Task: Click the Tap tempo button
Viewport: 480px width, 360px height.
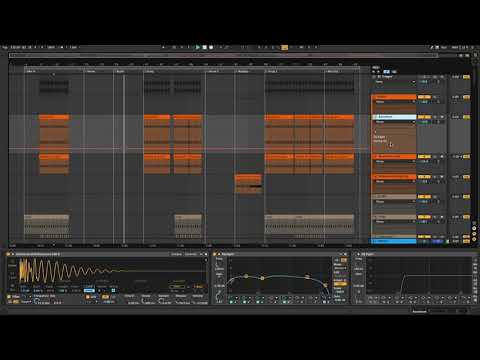Action: pos(5,47)
